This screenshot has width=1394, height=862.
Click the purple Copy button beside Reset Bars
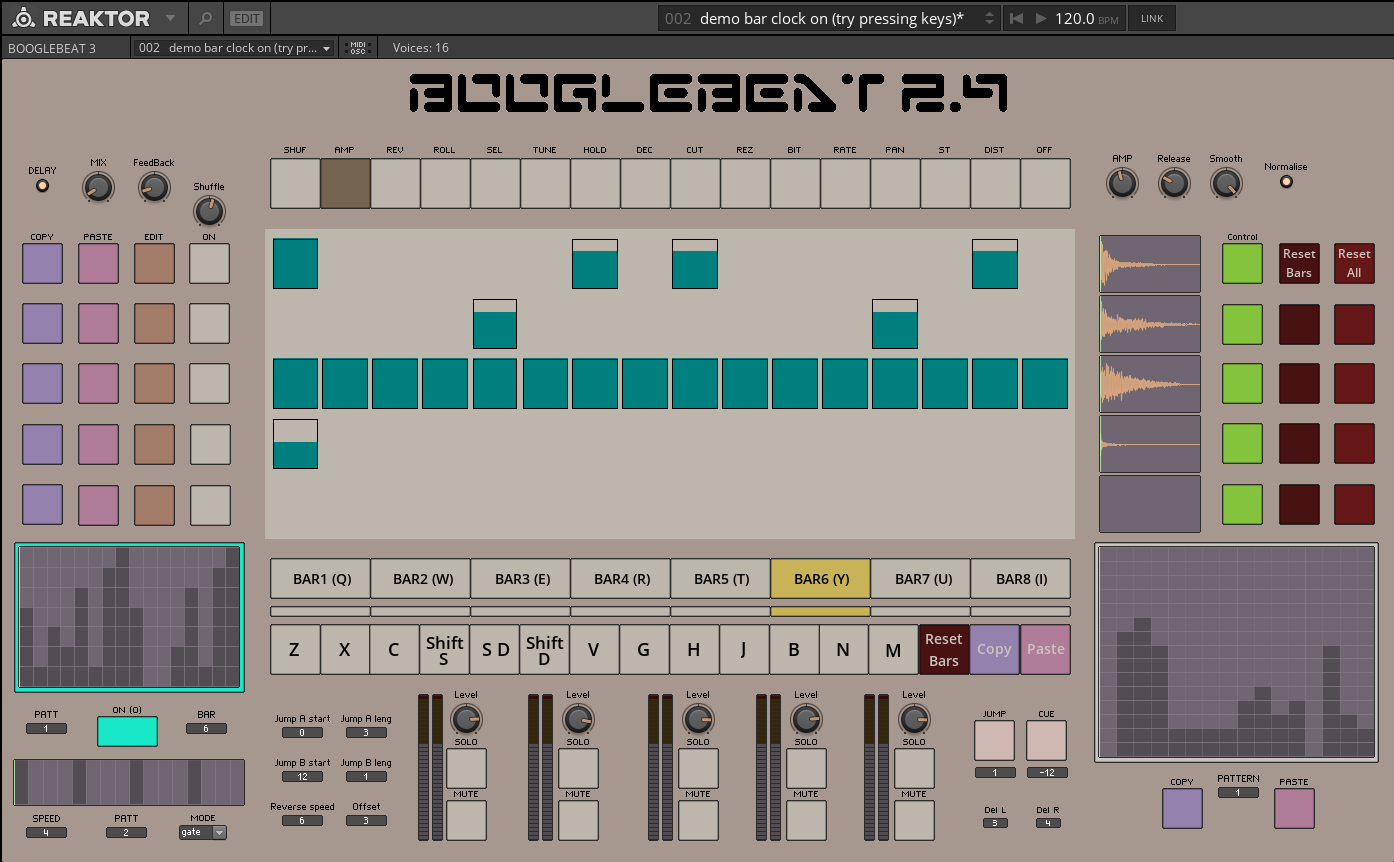994,650
